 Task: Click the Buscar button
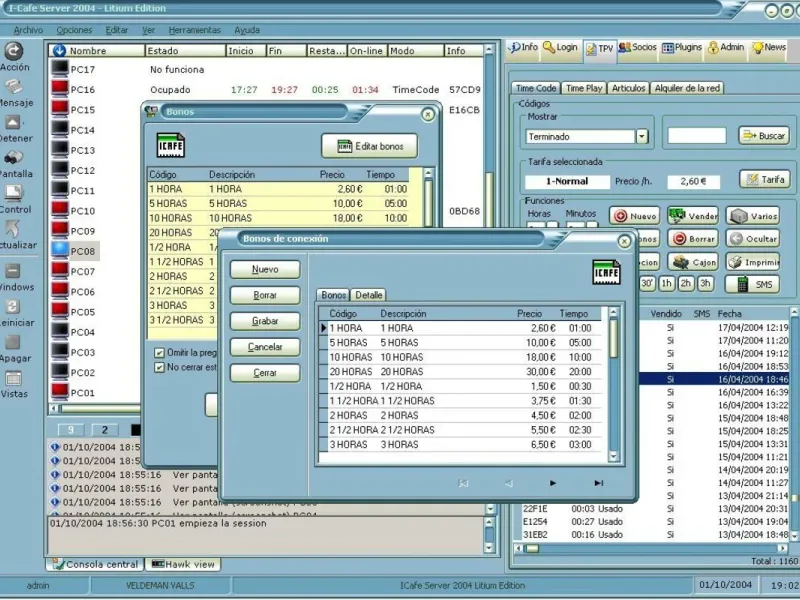[764, 136]
